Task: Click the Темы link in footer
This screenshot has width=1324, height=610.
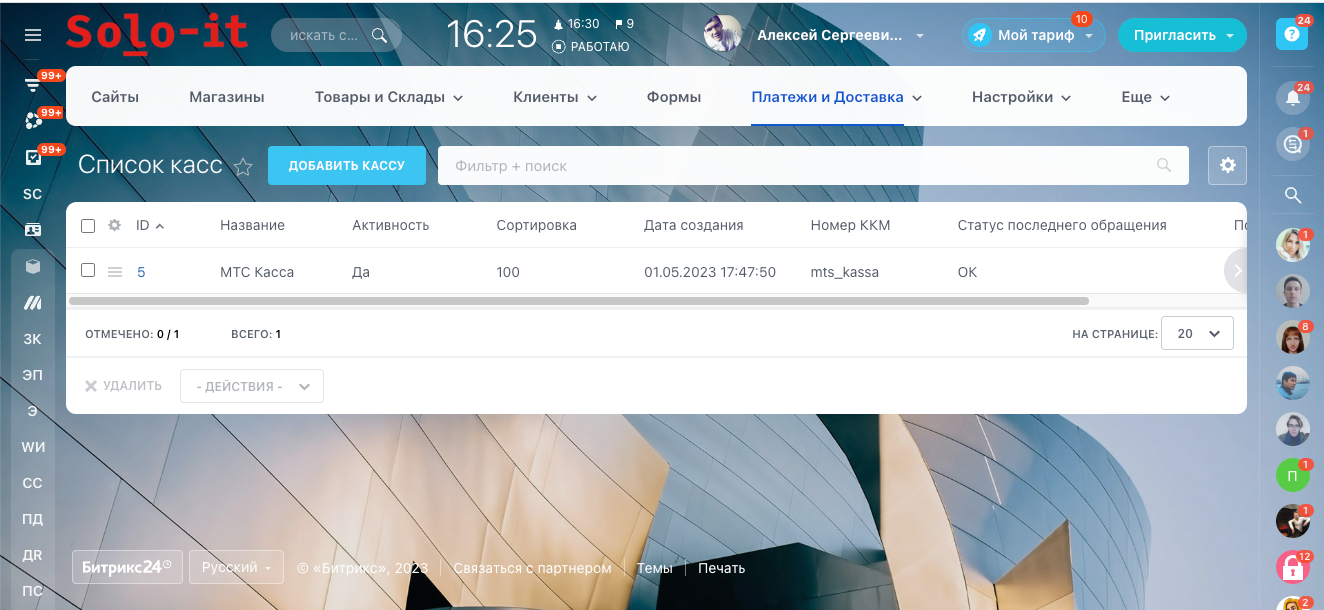Action: point(655,568)
